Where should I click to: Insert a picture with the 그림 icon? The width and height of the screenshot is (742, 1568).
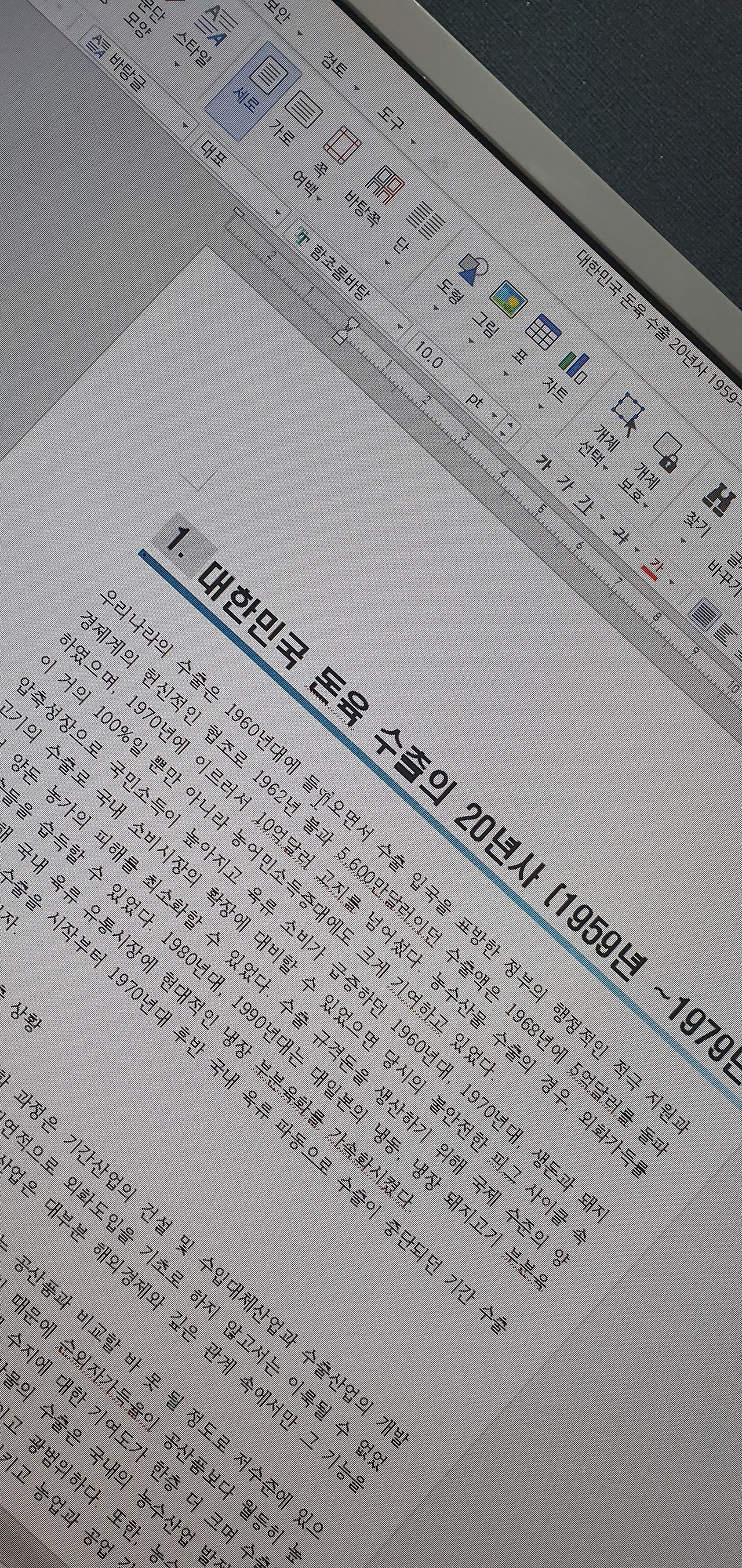click(508, 299)
